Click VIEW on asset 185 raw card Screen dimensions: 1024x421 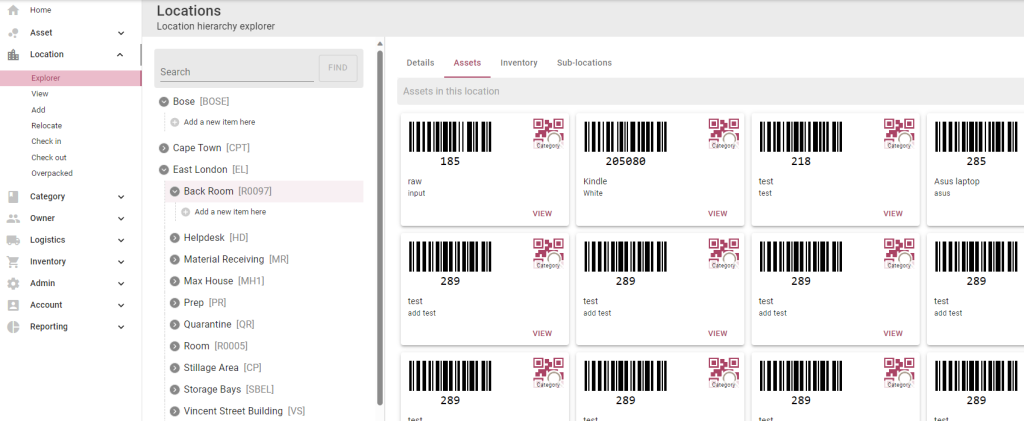tap(542, 213)
